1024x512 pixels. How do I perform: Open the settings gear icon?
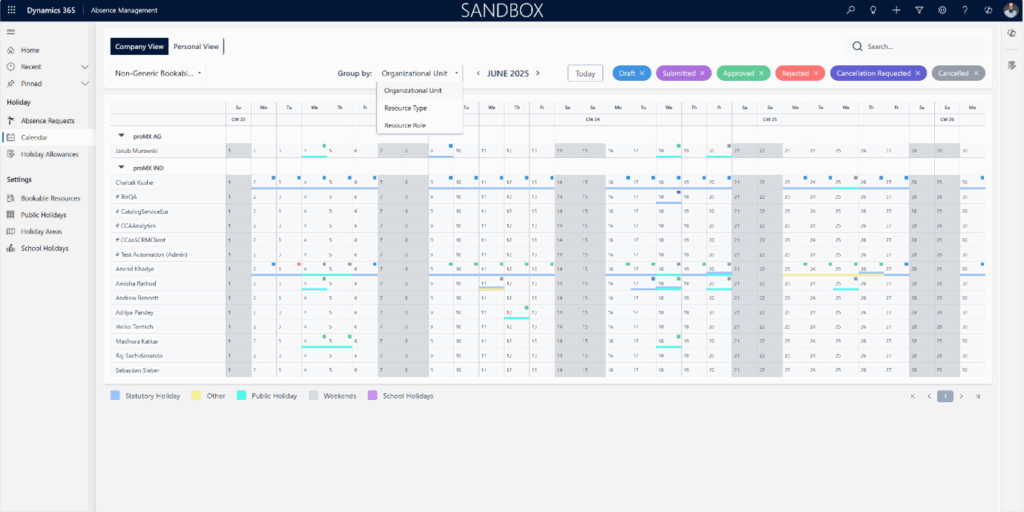942,10
